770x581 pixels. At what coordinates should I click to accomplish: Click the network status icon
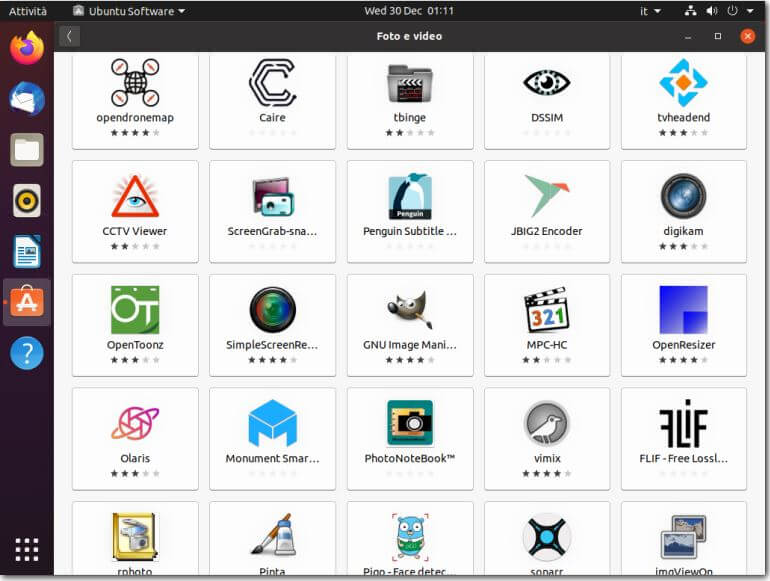690,11
